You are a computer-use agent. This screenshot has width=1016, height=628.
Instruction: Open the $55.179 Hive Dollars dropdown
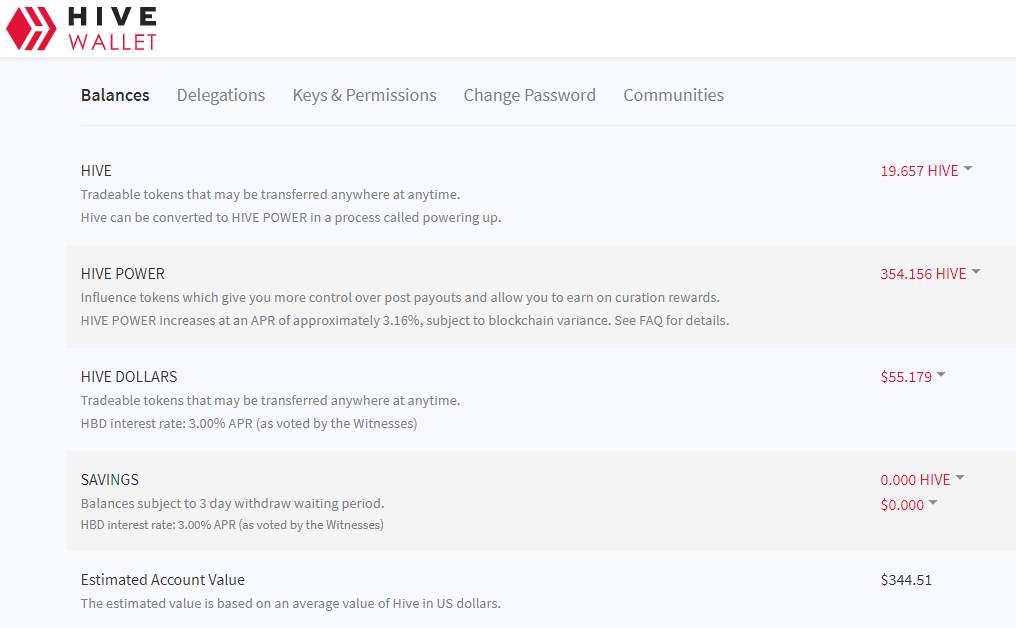tap(912, 377)
